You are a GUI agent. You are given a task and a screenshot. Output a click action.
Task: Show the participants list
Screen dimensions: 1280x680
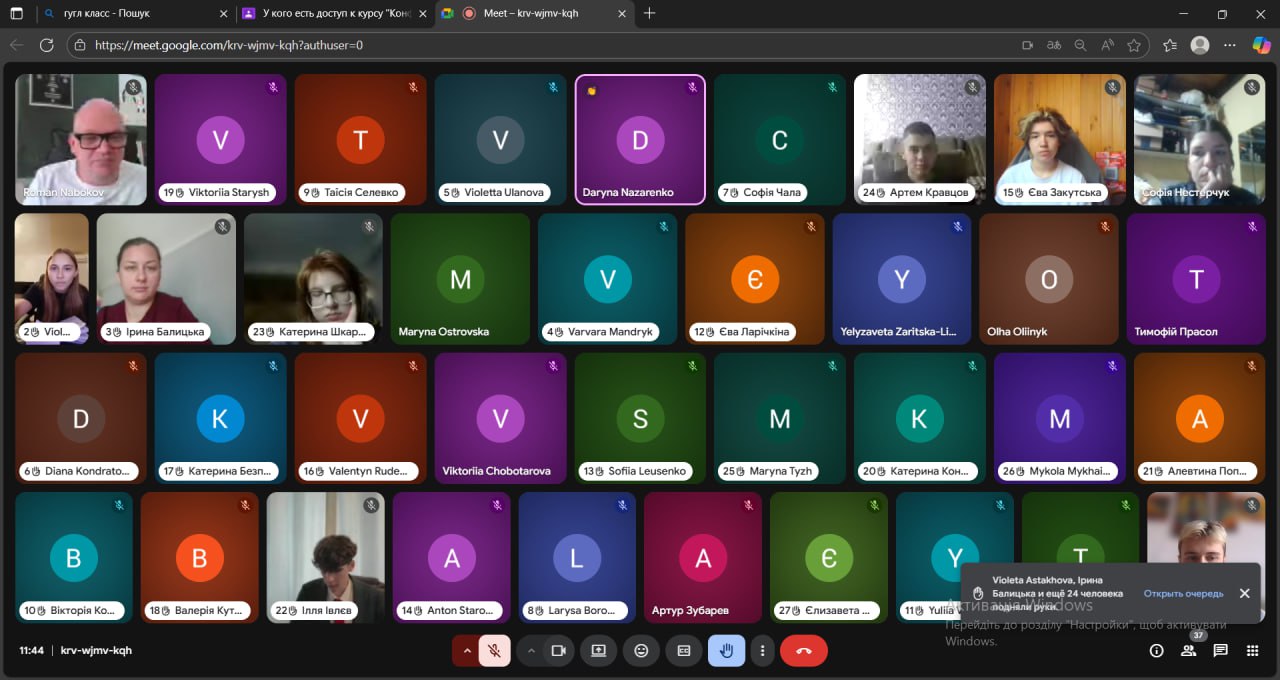tap(1188, 650)
